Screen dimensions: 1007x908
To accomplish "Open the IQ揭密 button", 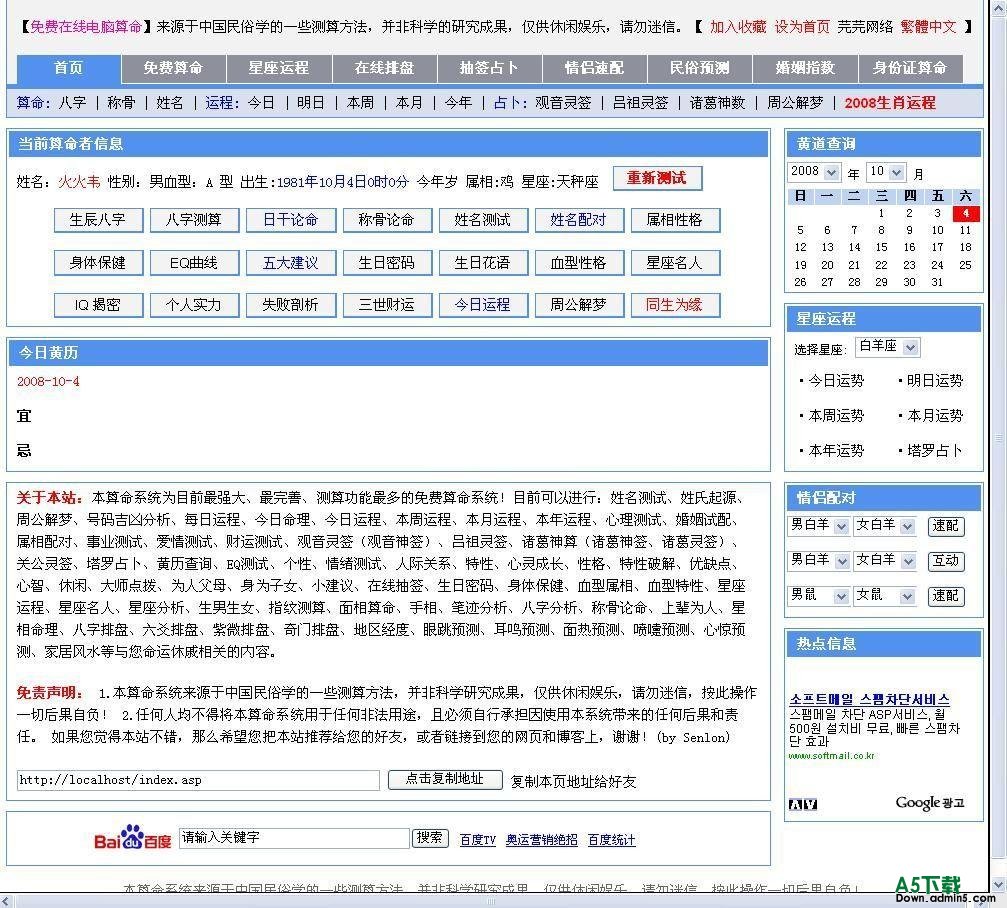I will (x=98, y=305).
